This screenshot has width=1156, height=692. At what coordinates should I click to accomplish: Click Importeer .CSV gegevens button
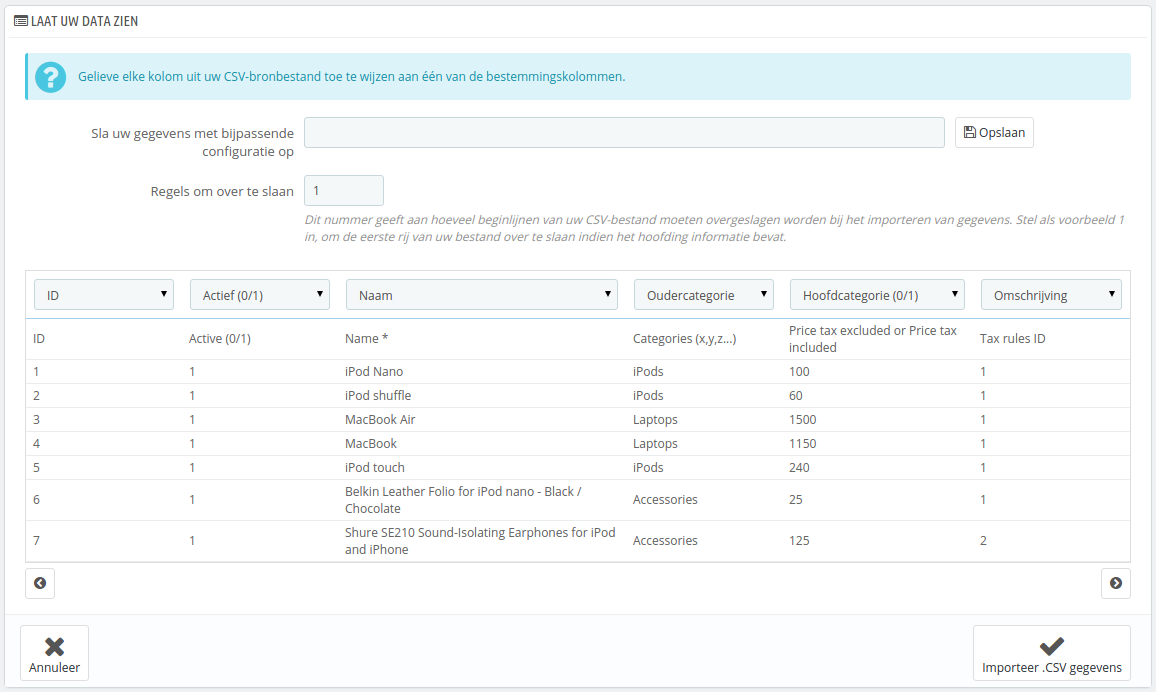(x=1051, y=653)
